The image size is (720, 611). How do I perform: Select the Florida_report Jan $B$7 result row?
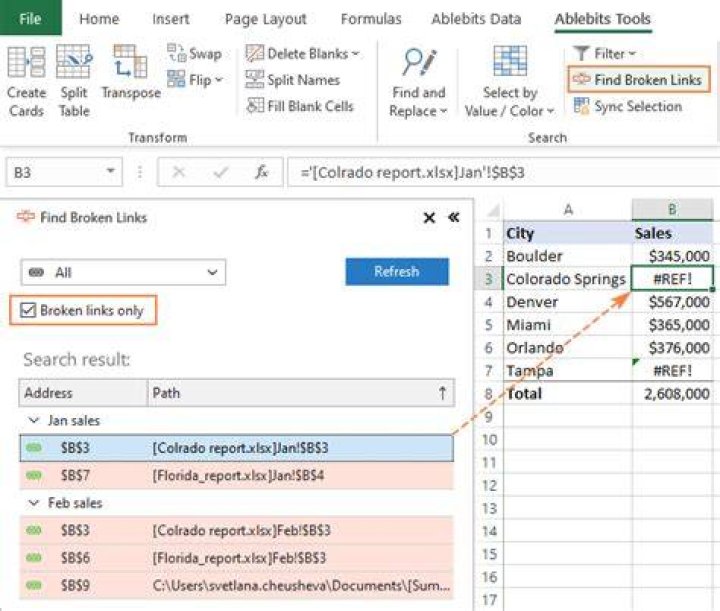[x=236, y=475]
